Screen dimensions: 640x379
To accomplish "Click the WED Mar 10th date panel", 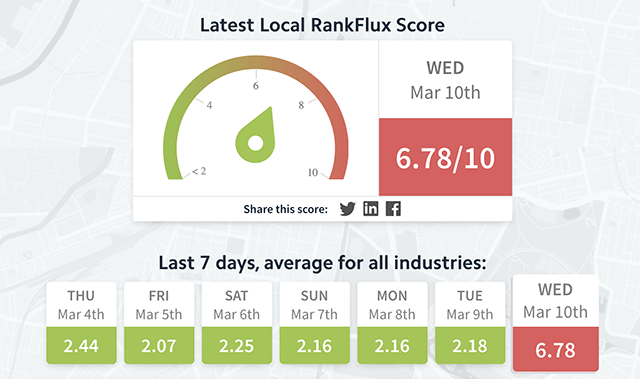I will [445, 80].
